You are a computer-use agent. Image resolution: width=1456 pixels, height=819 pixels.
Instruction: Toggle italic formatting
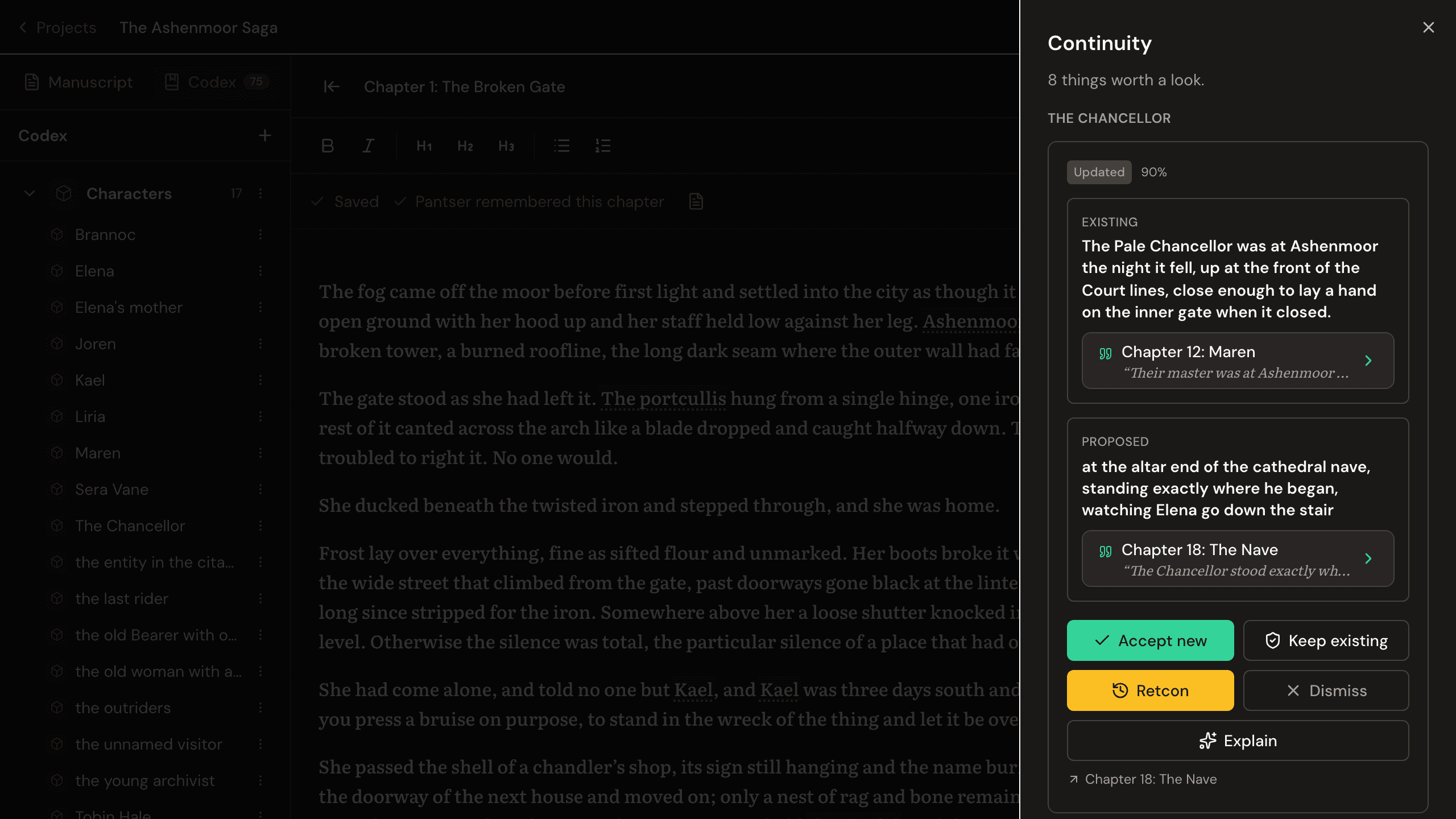[369, 146]
